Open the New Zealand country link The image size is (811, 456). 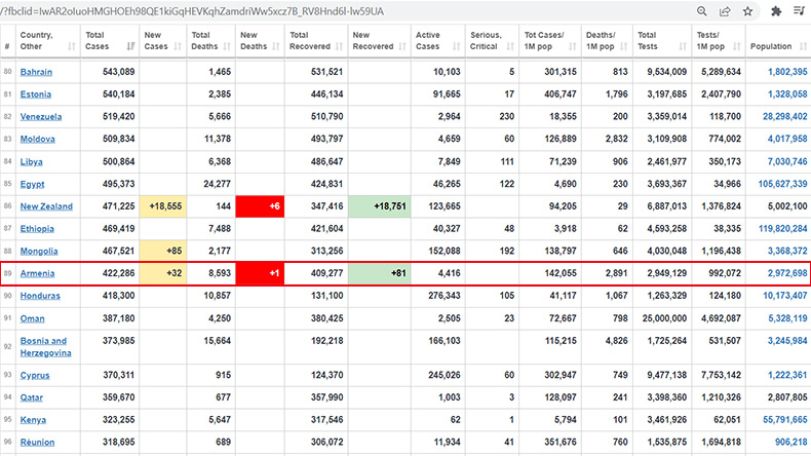[x=47, y=206]
